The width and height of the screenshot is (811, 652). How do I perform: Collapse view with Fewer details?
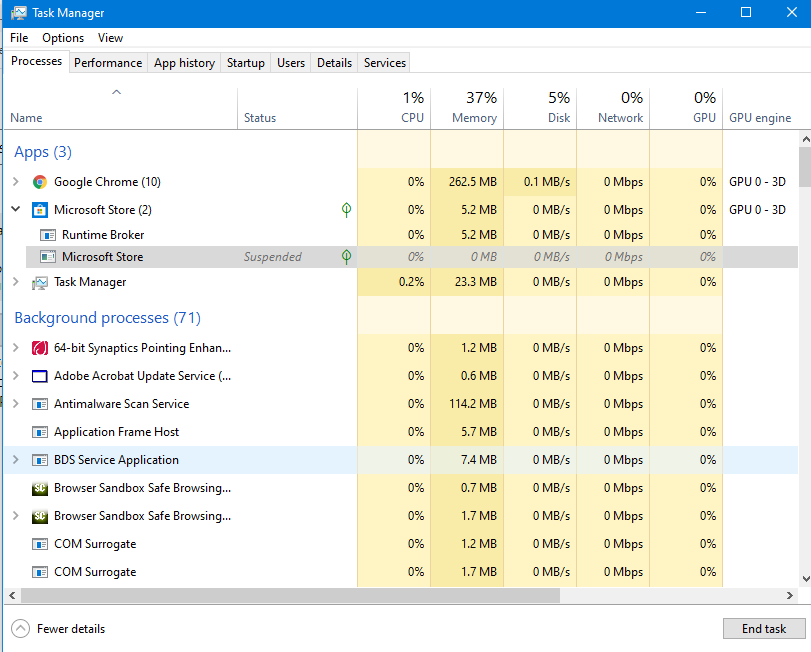[x=58, y=629]
